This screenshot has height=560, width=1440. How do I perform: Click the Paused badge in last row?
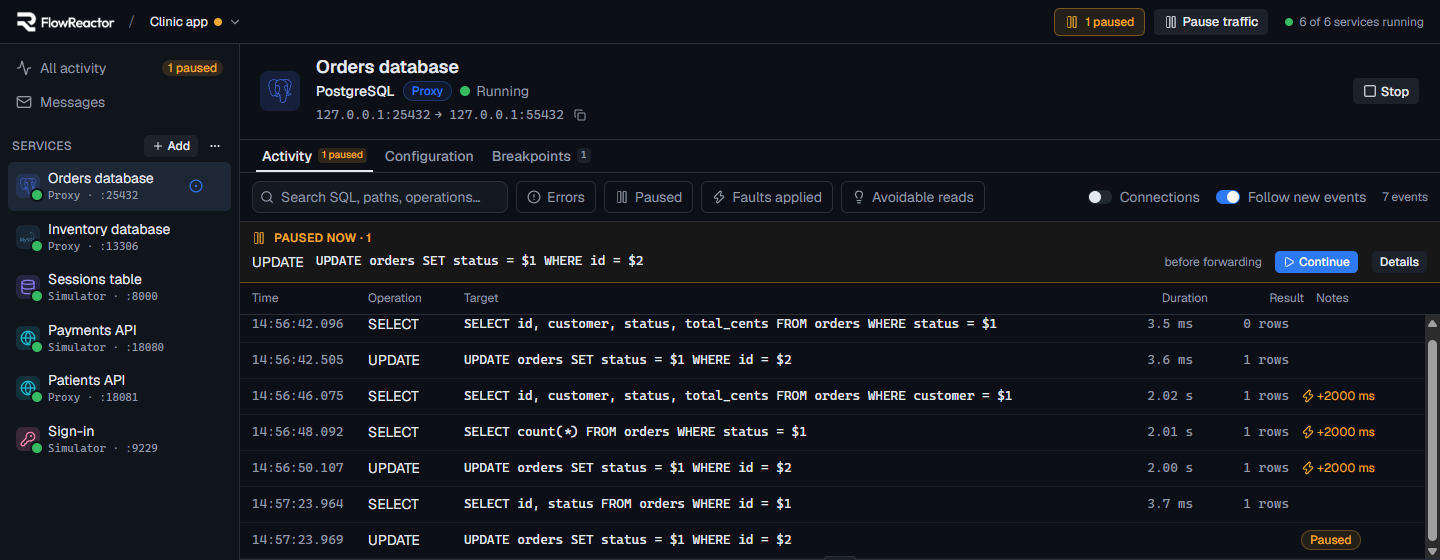[1330, 540]
